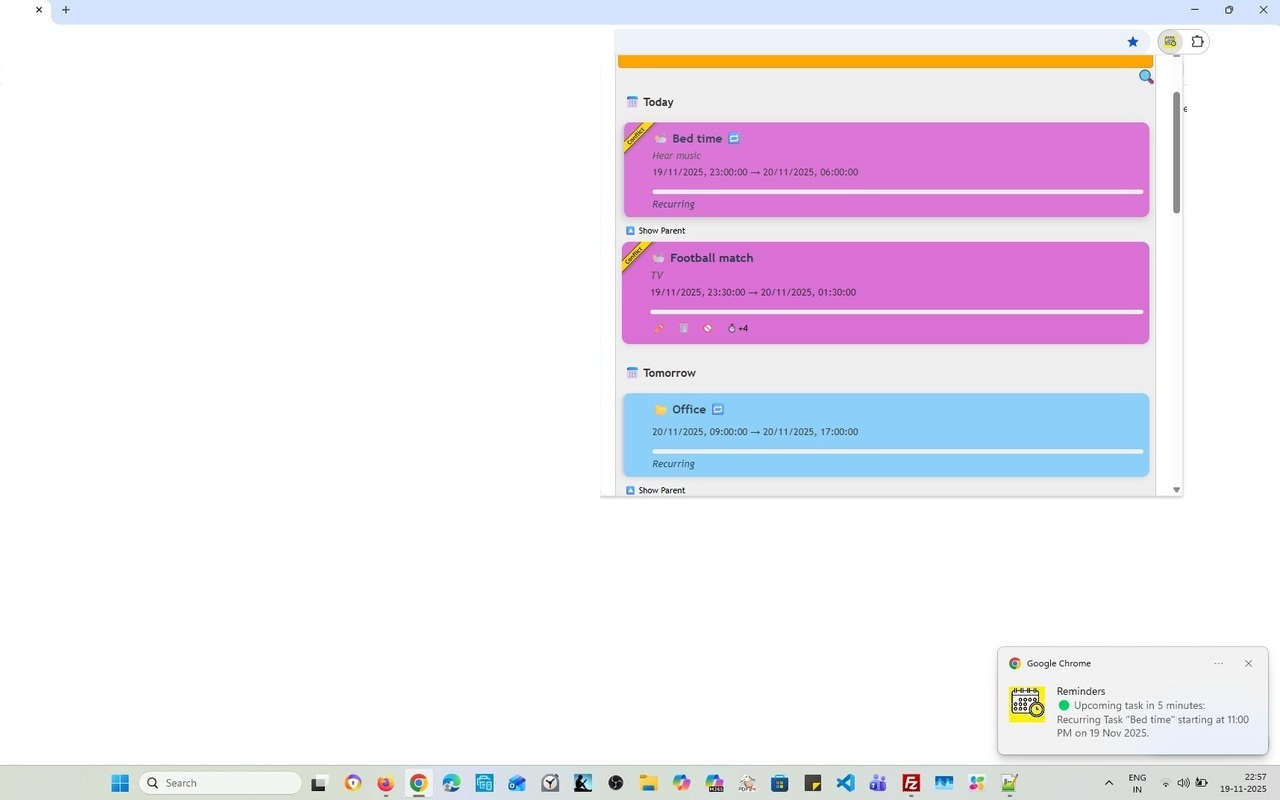Click the Reminders calendar image in the notification

(1027, 704)
